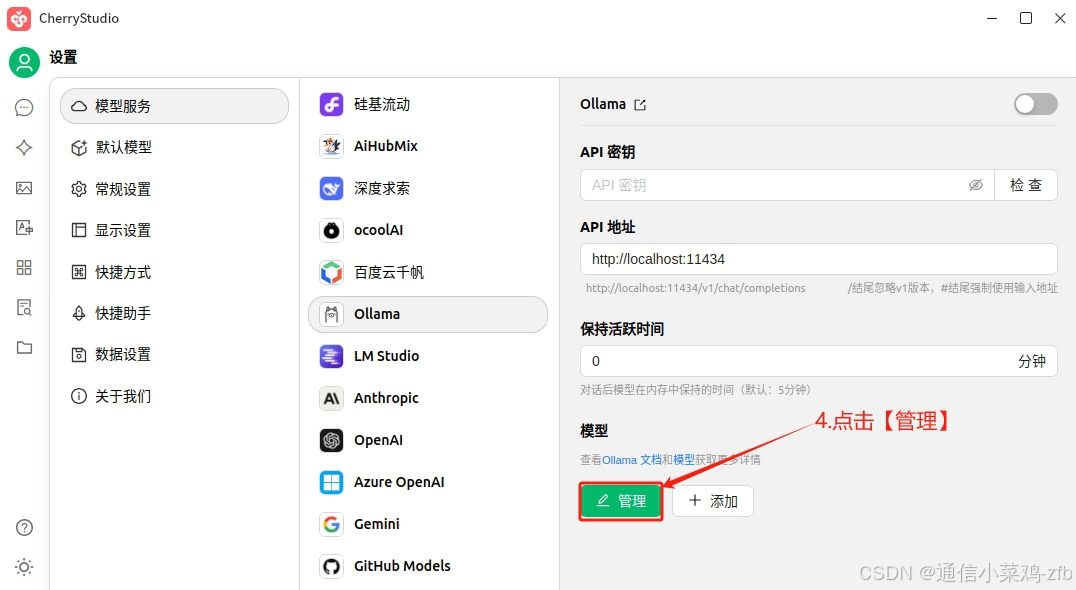Click the 添加 model button
Screen dimensions: 1076x590
click(x=713, y=502)
